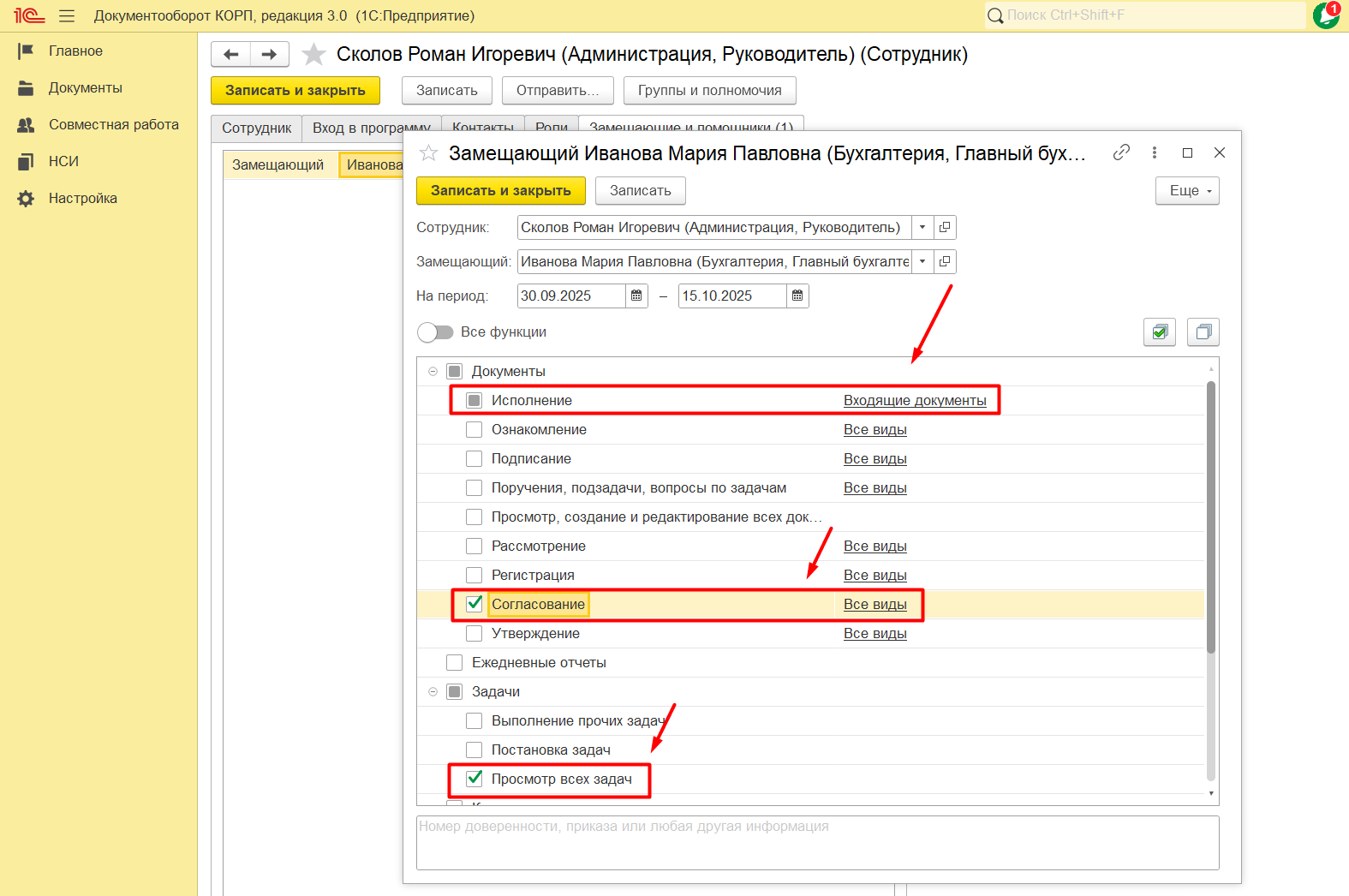This screenshot has width=1349, height=896.
Task: Go back with the left arrow
Action: tap(230, 54)
